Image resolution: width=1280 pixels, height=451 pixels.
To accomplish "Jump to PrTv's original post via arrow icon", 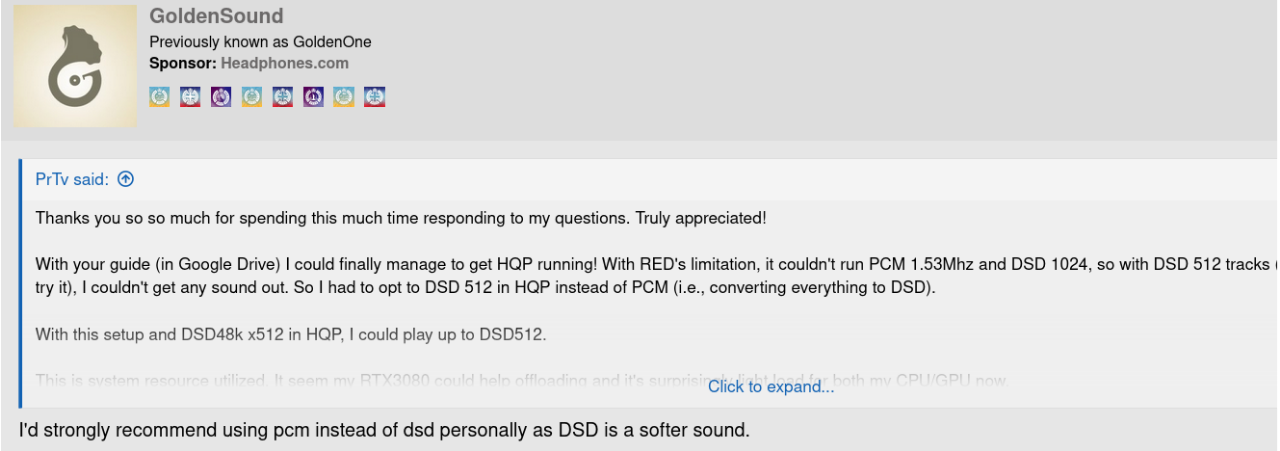I will coord(125,179).
